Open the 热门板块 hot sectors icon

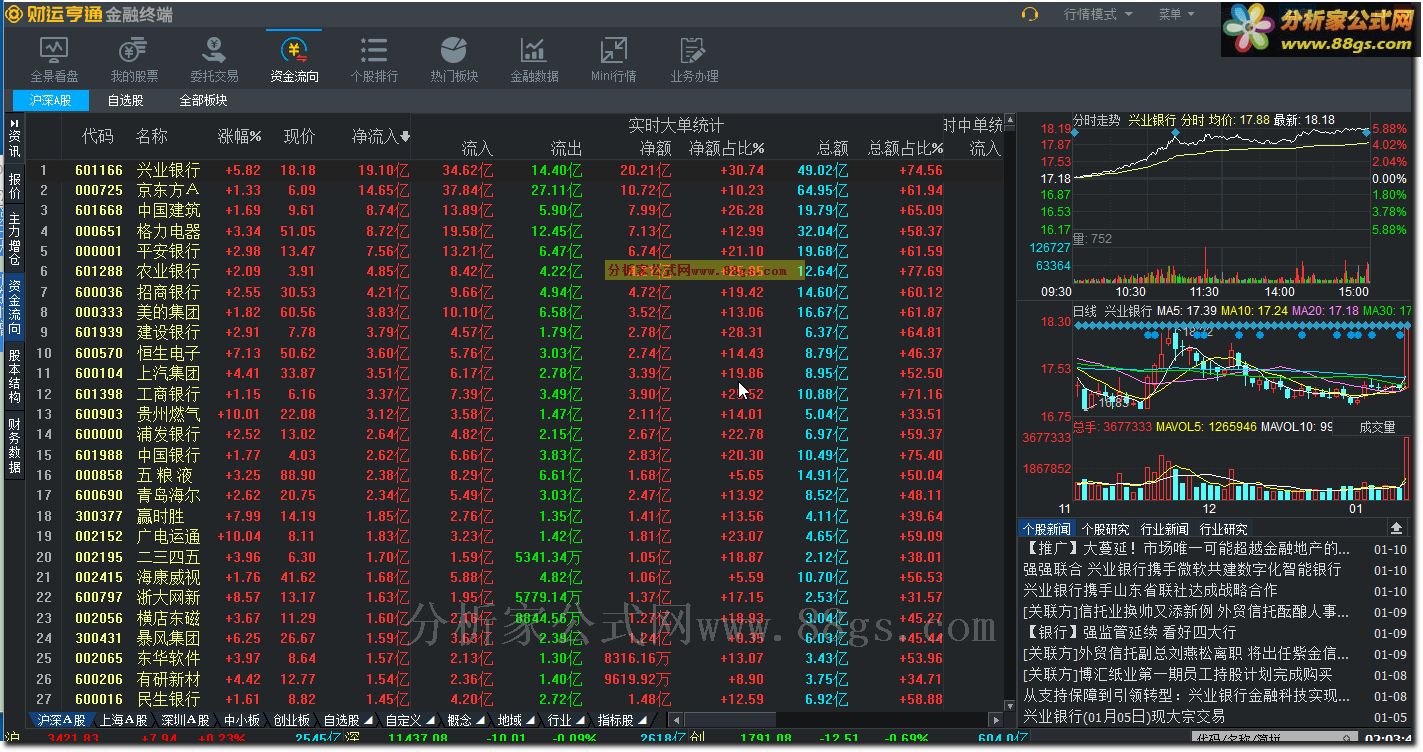pyautogui.click(x=454, y=59)
